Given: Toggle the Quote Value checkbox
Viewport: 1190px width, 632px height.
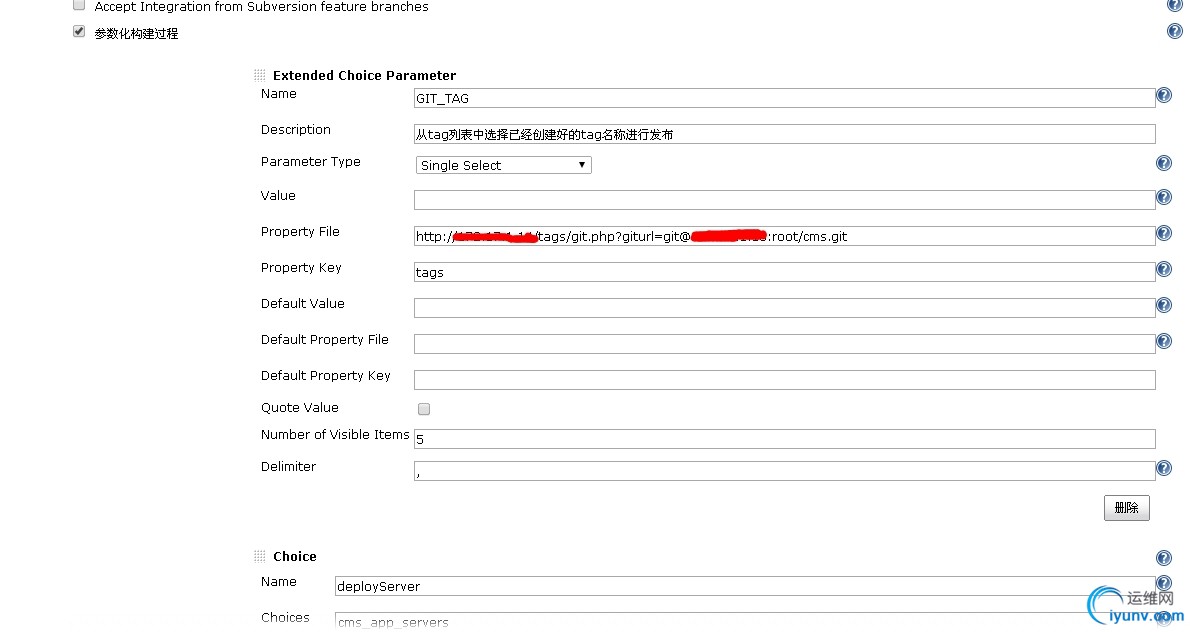Looking at the screenshot, I should point(424,409).
